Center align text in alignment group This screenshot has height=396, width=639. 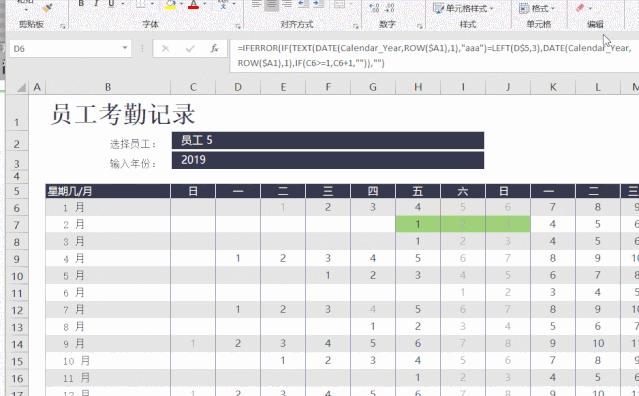(271, 5)
